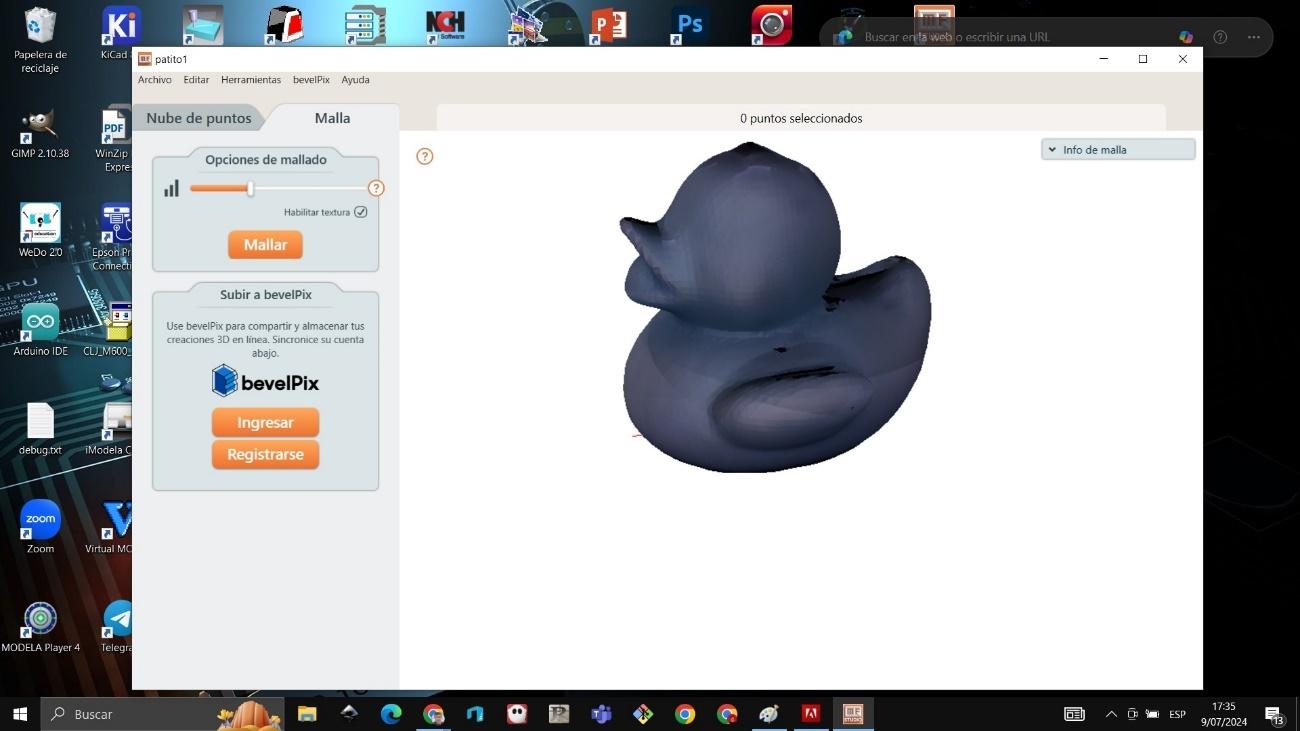
Task: Open the Herramientas menu
Action: 251,80
